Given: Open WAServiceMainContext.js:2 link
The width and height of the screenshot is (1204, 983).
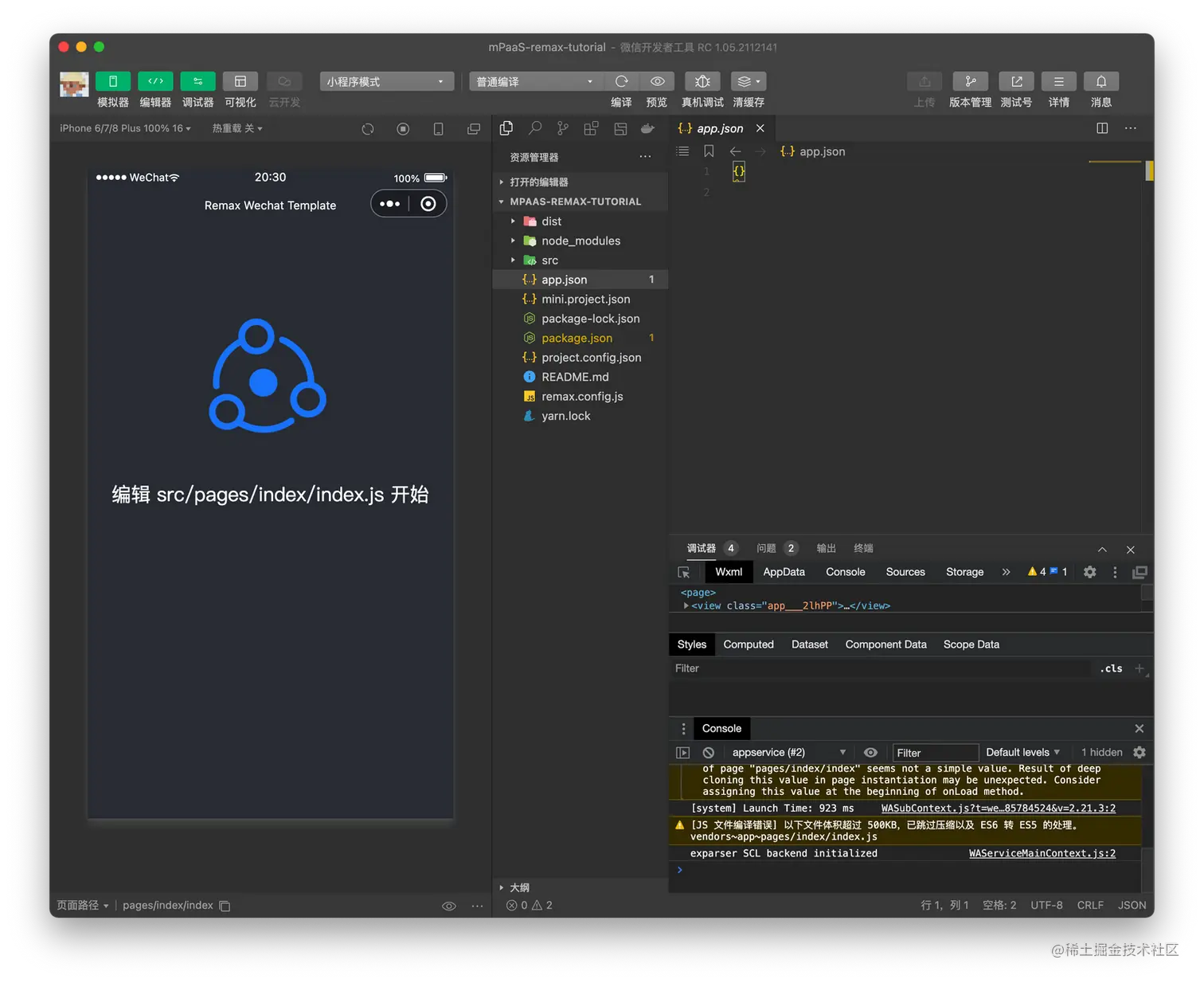Looking at the screenshot, I should coord(1042,853).
